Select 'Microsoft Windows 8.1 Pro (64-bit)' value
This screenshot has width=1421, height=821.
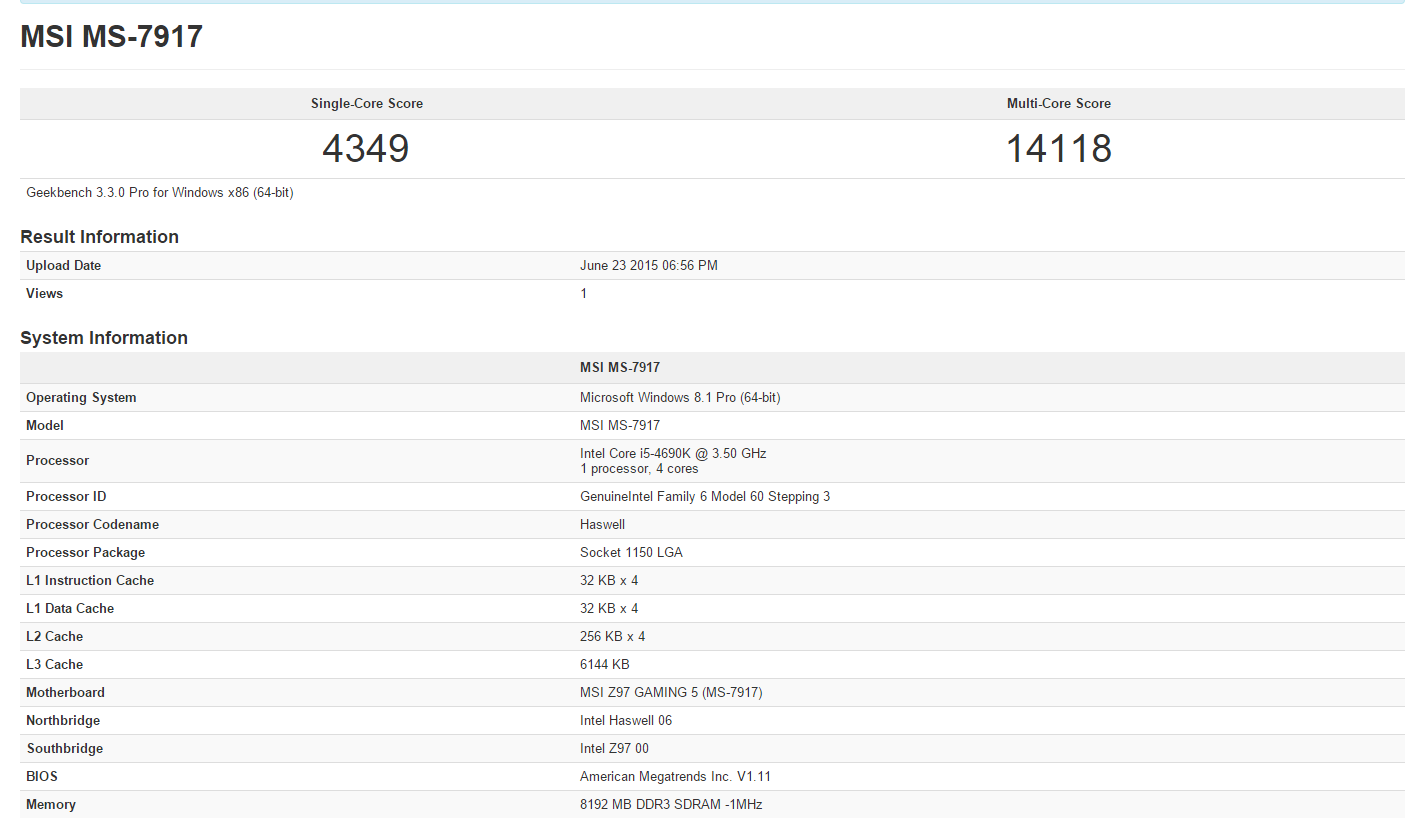click(x=680, y=398)
